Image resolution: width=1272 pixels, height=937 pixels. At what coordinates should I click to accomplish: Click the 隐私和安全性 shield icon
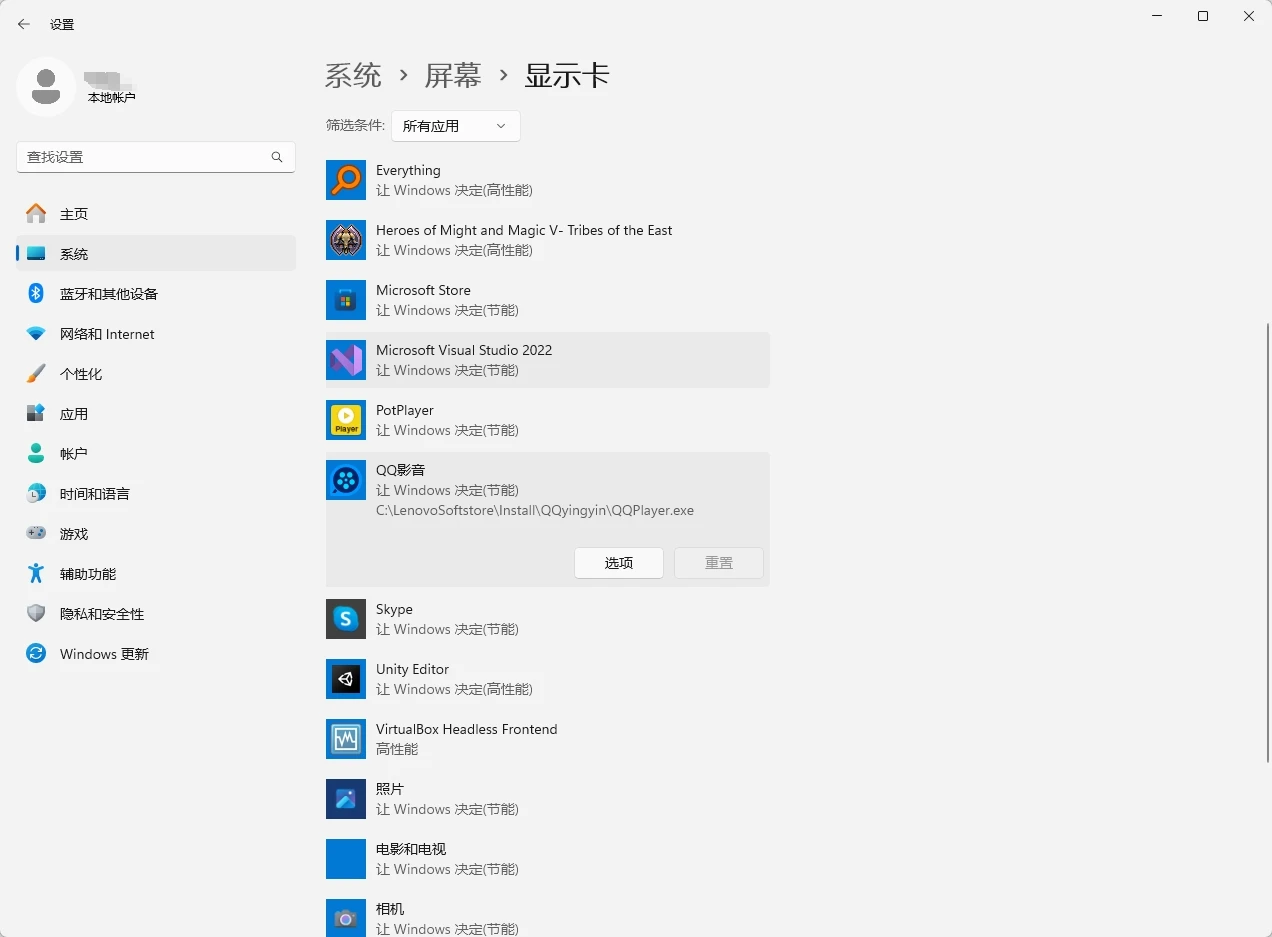[x=36, y=613]
